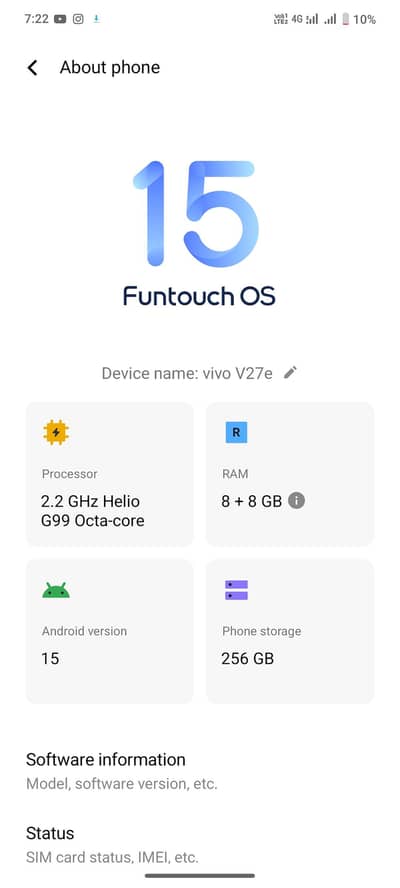Tap the back arrow icon

click(33, 68)
